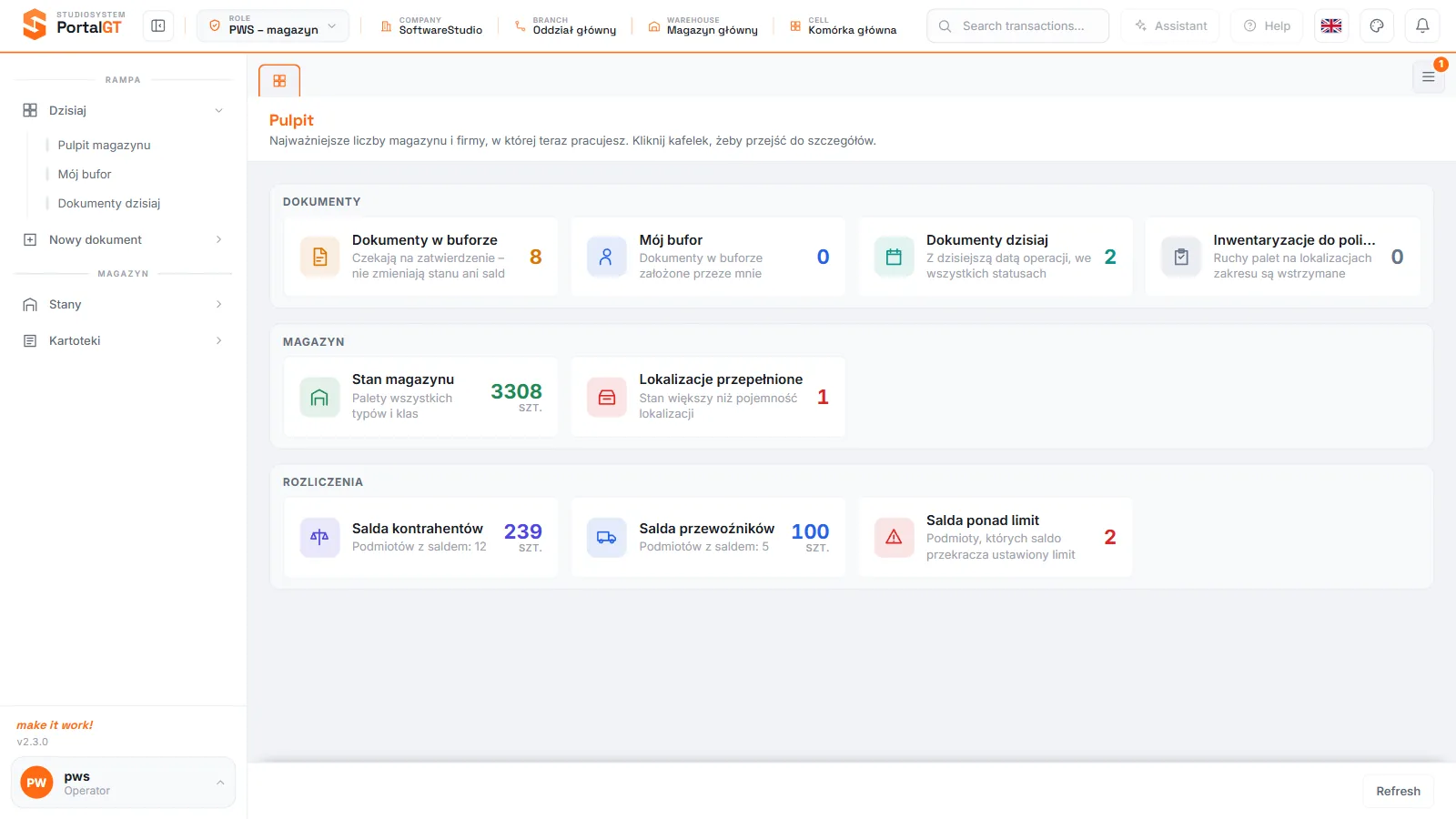This screenshot has width=1456, height=819.
Task: Click the Oddział główny branch selector
Action: point(565,25)
